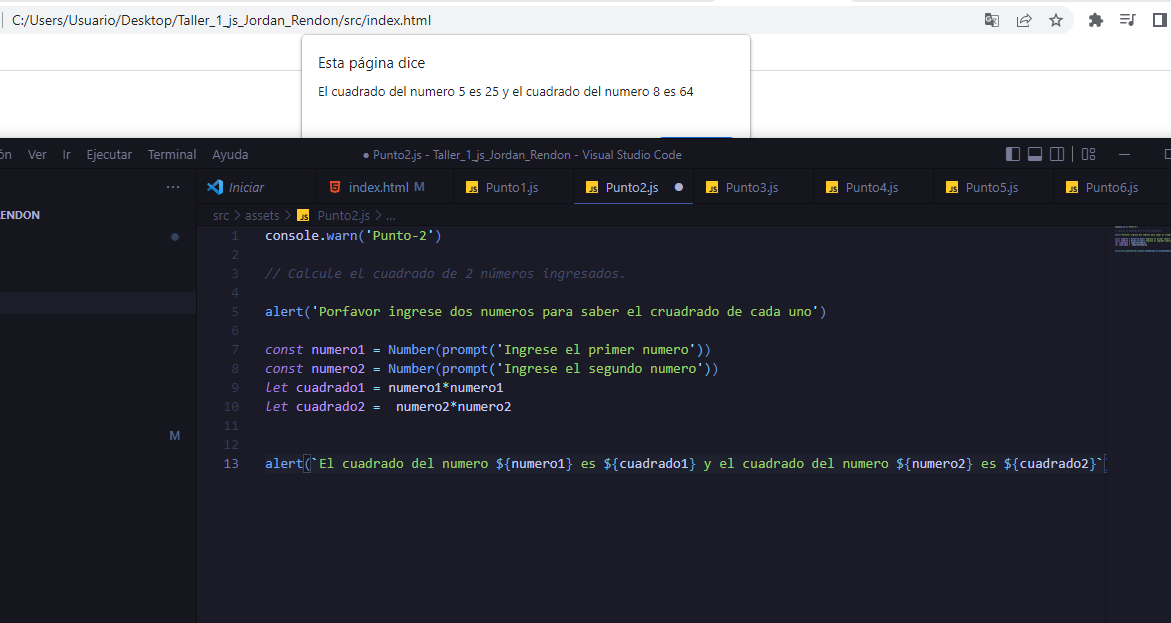
Task: Click the console.warn('Punto-2') code line
Action: [x=353, y=235]
